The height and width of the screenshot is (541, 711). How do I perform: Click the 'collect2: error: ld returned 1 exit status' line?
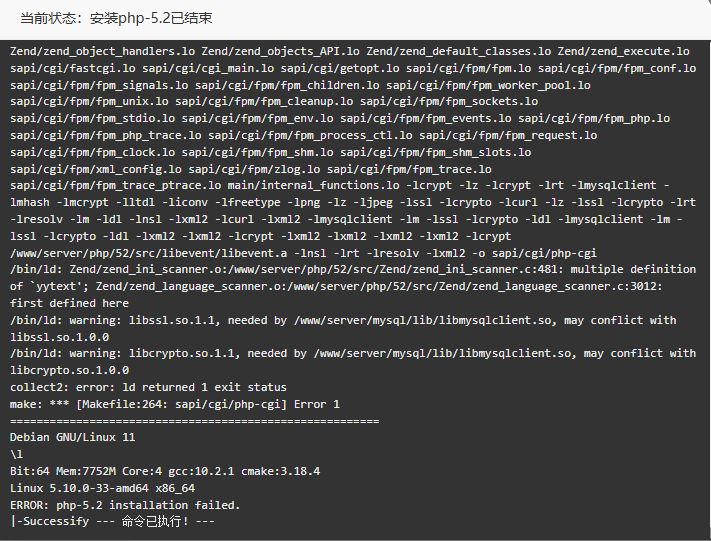[148, 387]
